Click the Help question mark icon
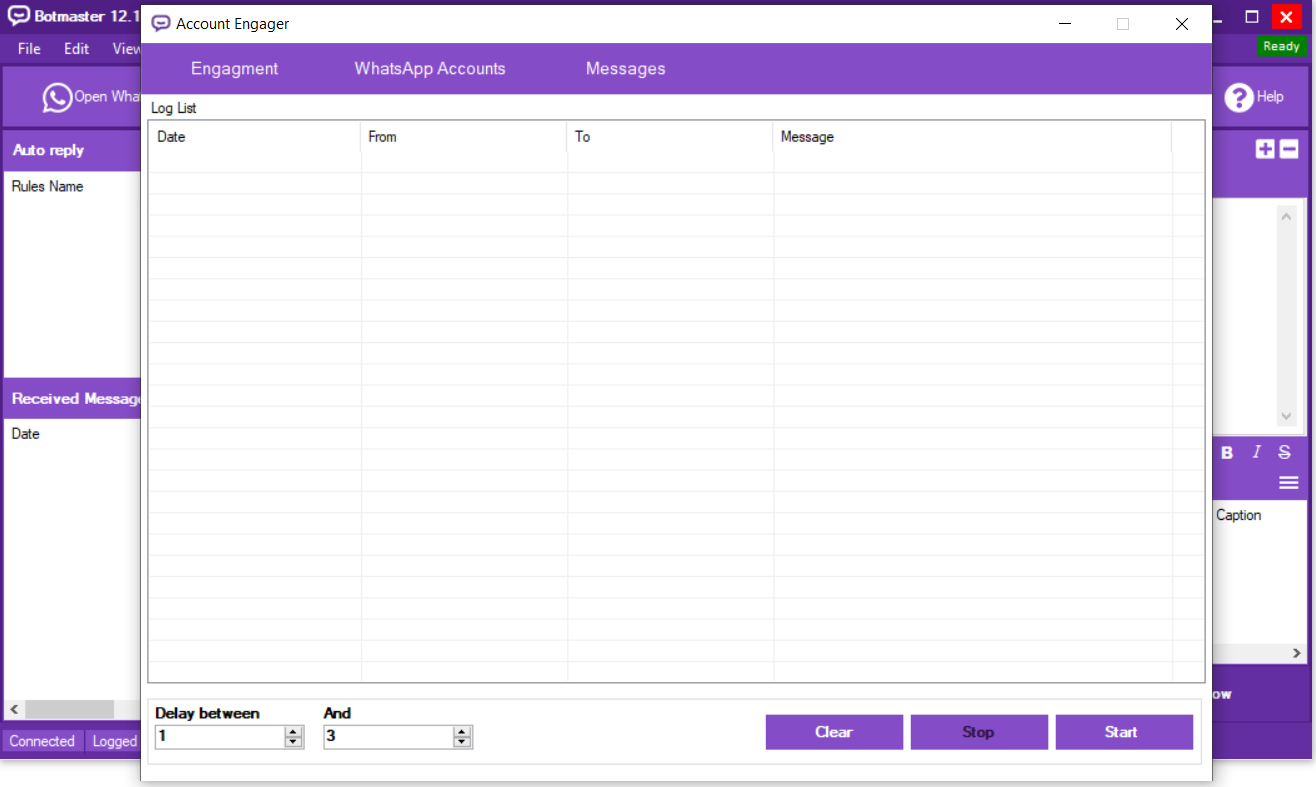This screenshot has height=787, width=1316. (x=1239, y=97)
